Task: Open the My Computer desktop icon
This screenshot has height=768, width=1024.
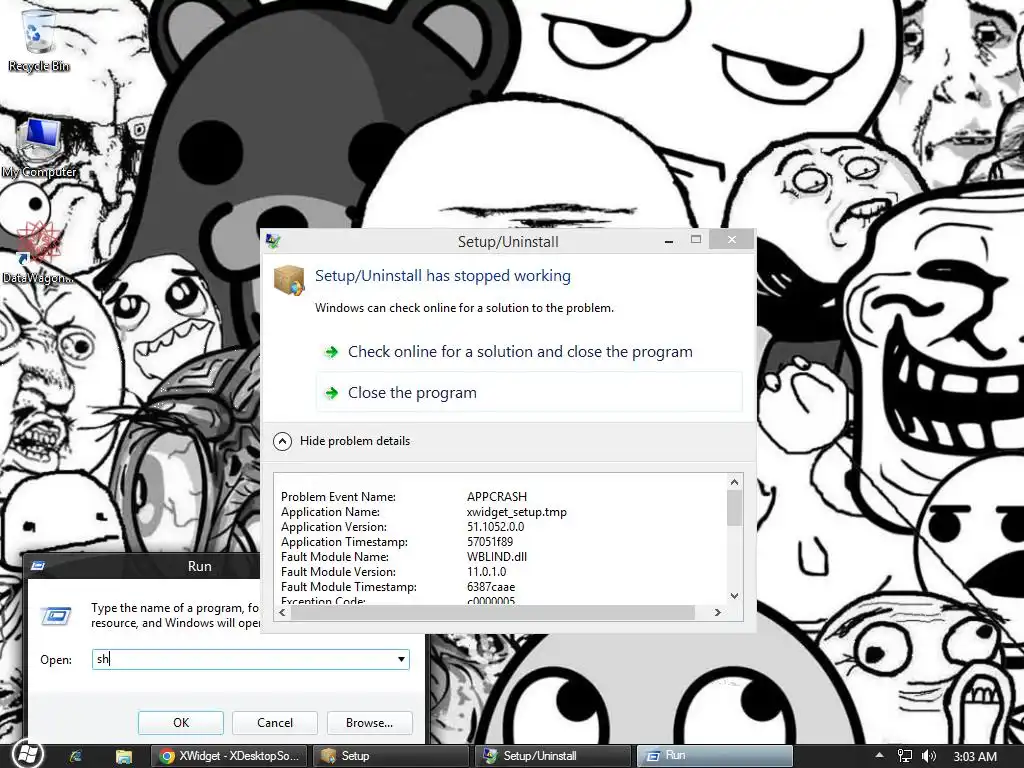Action: (39, 148)
